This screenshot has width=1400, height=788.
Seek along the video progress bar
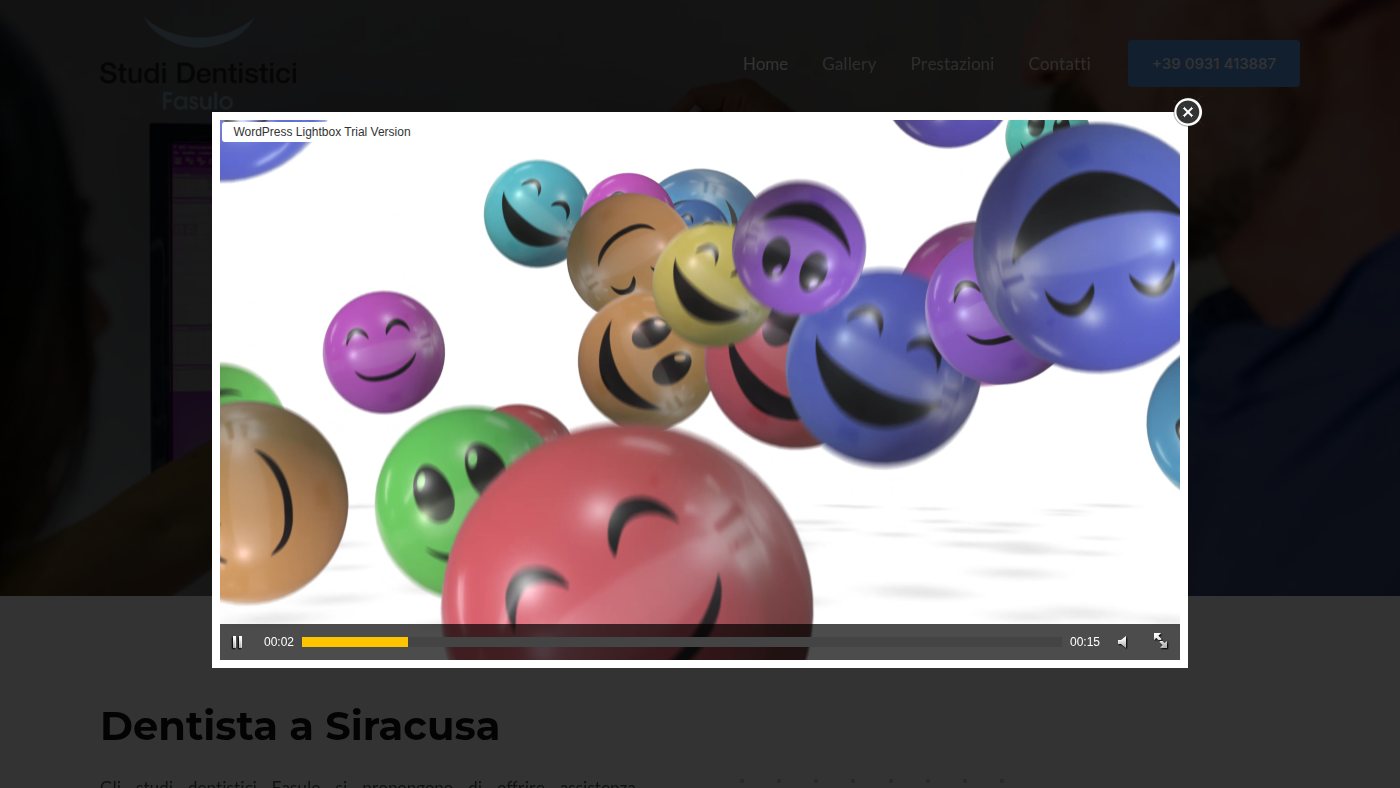(x=681, y=642)
